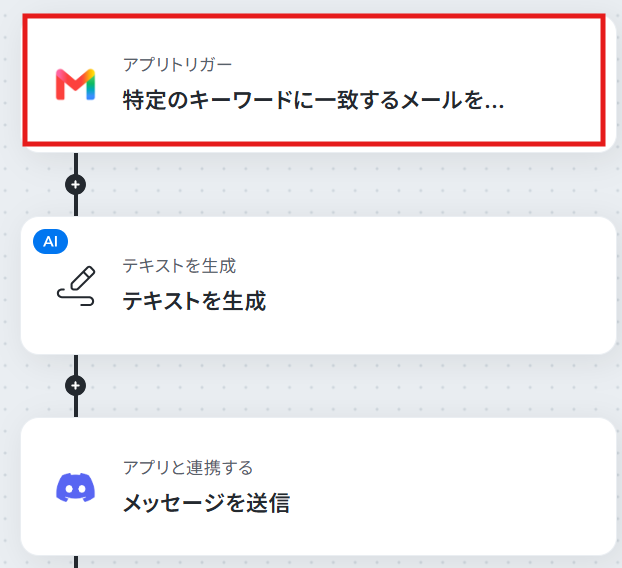Click the アプリトリガー label
Screen dimensions: 622x568
pyautogui.click(x=177, y=65)
